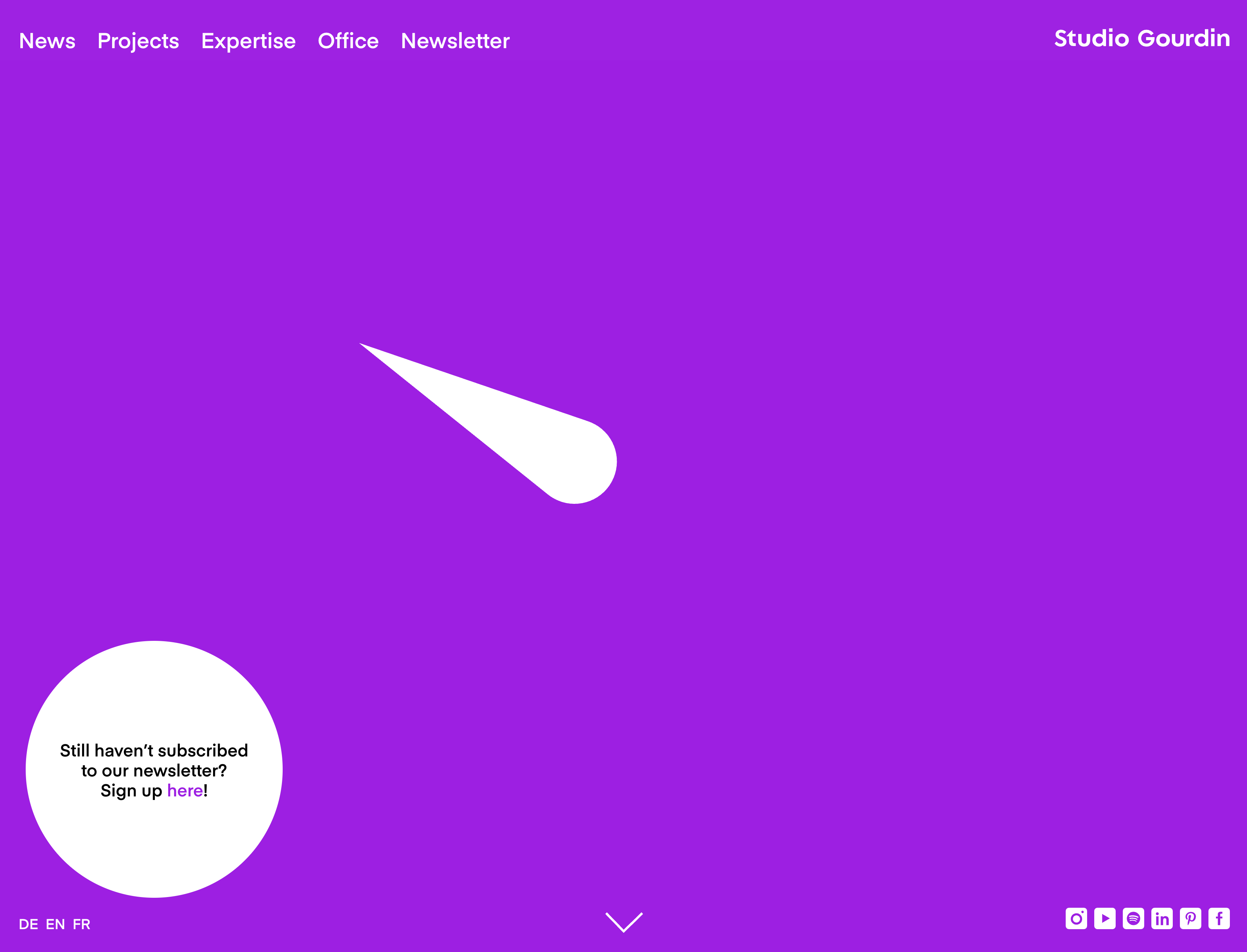Open the YouTube play icon

click(1105, 918)
